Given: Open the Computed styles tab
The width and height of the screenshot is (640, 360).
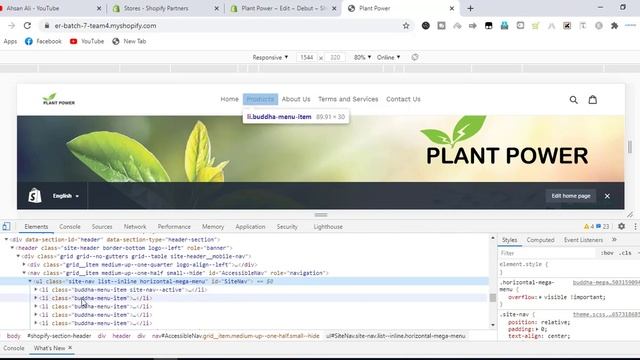Looking at the screenshot, I should click(540, 240).
